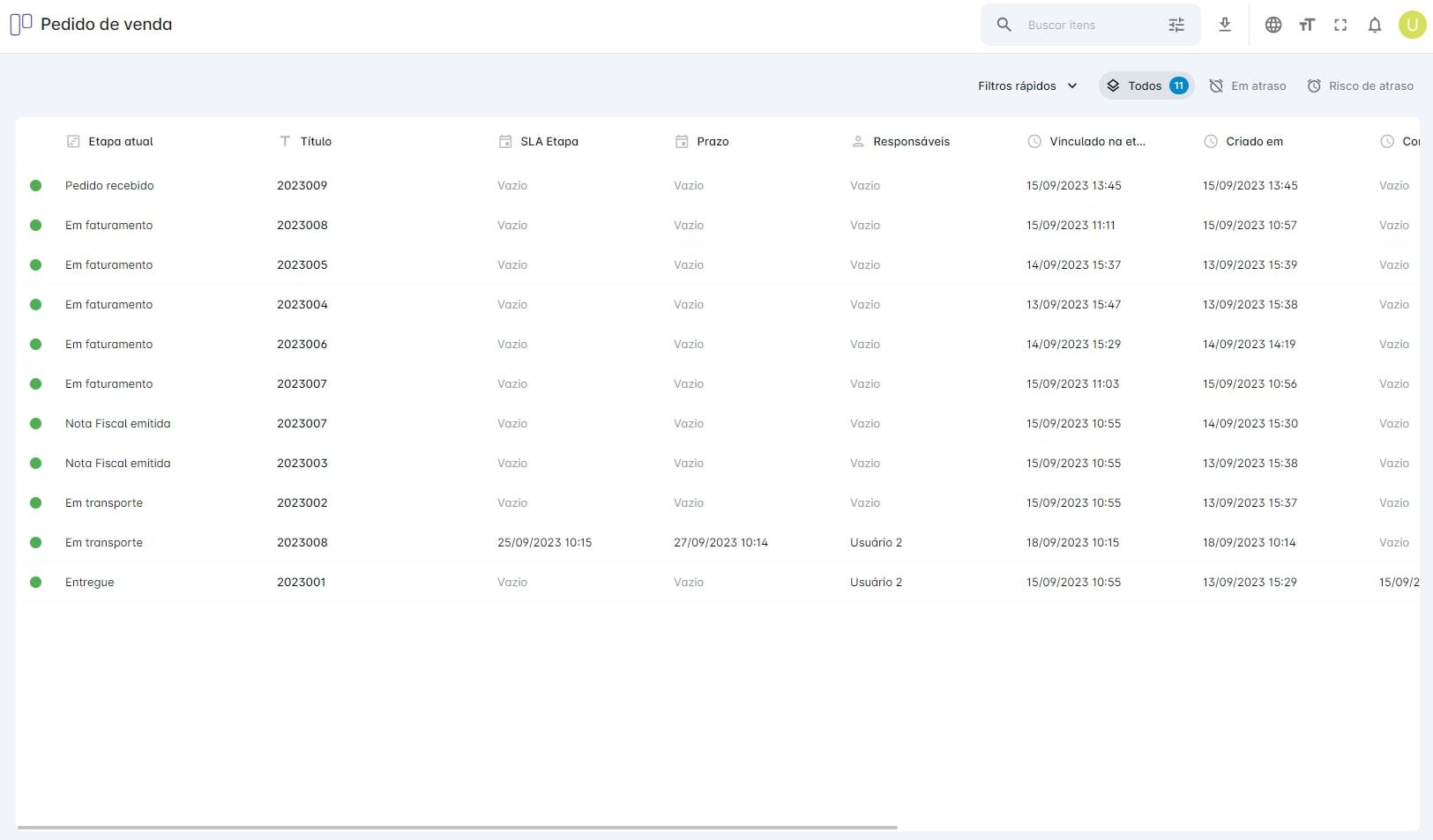Sort by Criado em column header
The width and height of the screenshot is (1433, 840).
1254,141
